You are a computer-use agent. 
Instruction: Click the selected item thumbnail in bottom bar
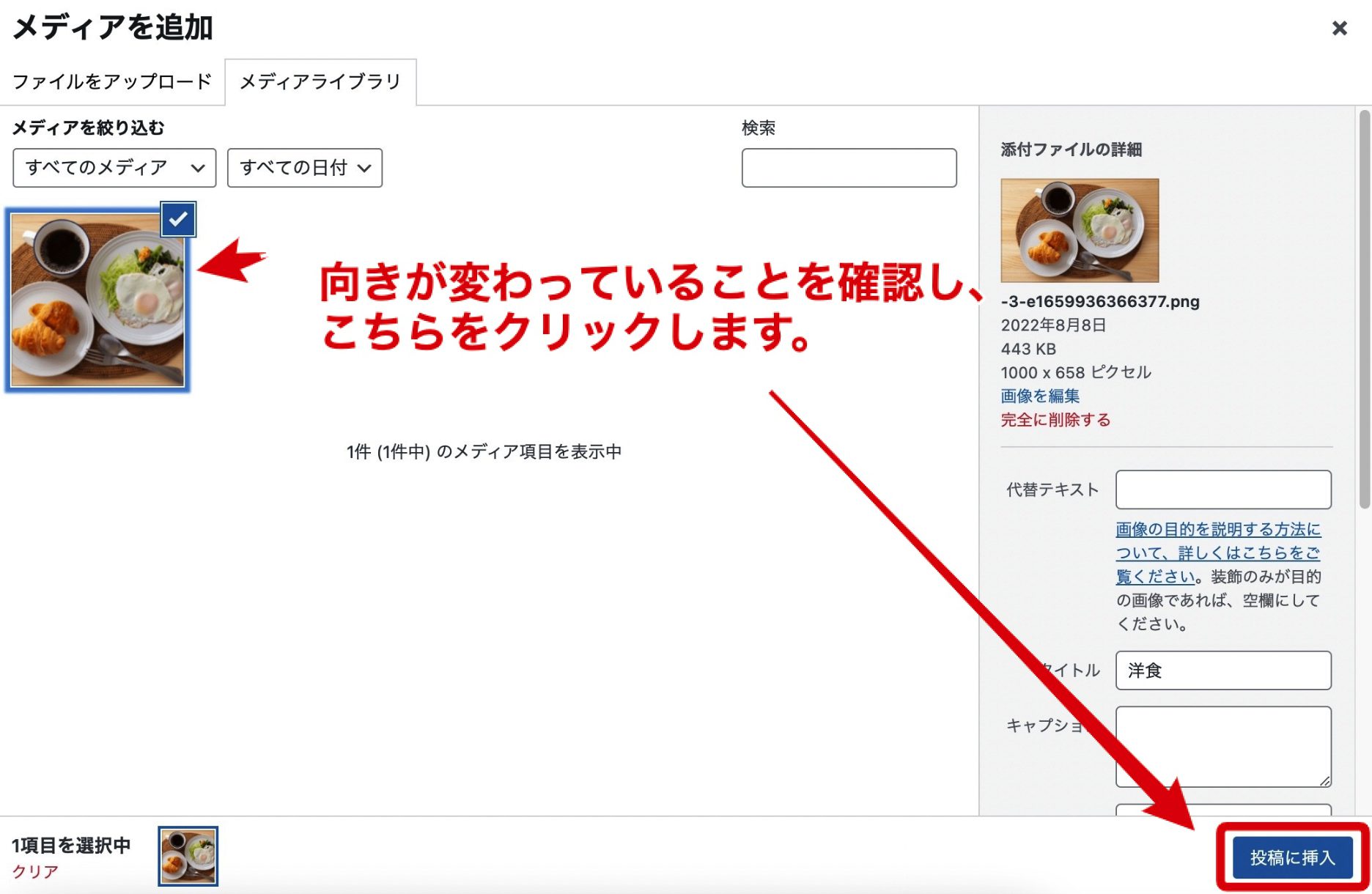(188, 856)
